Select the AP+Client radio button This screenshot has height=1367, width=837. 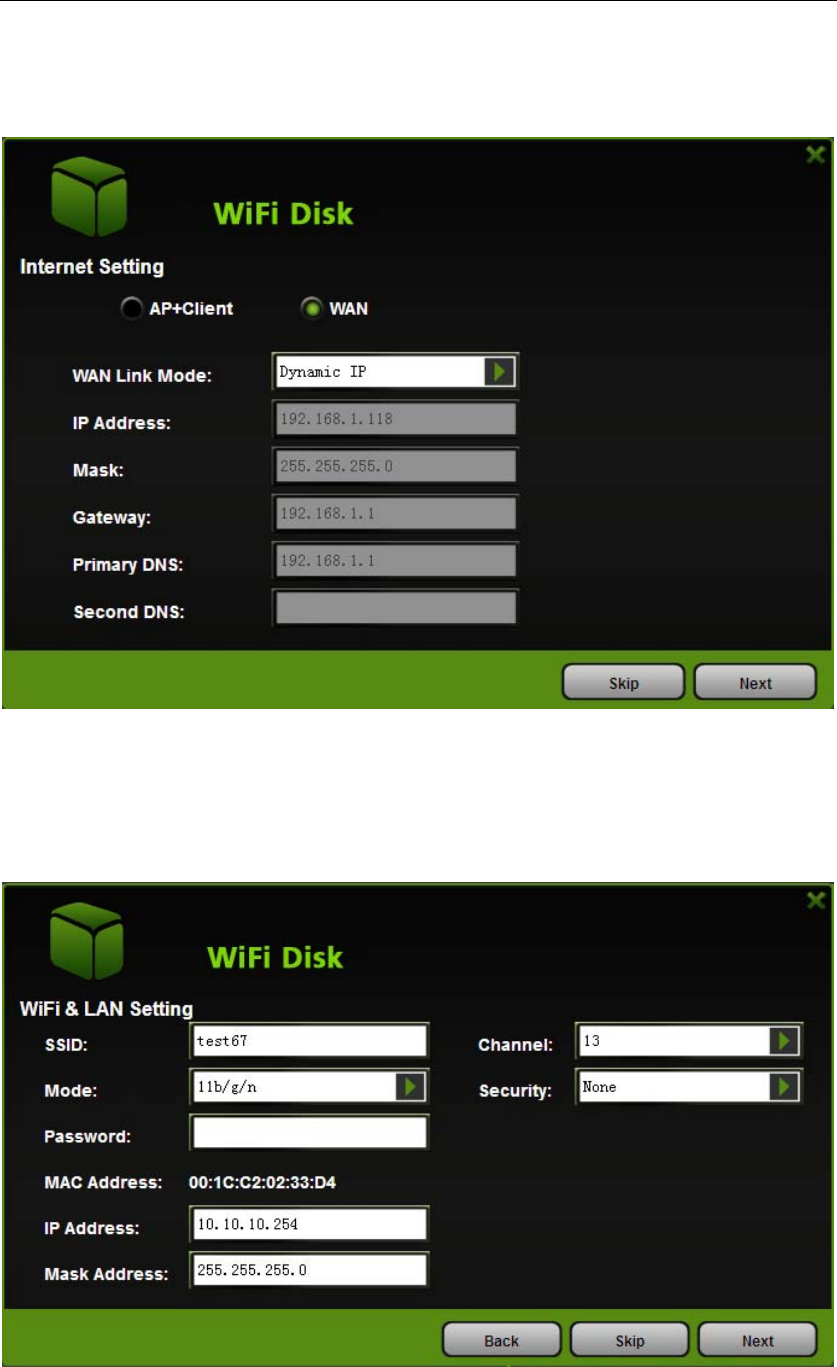(132, 309)
